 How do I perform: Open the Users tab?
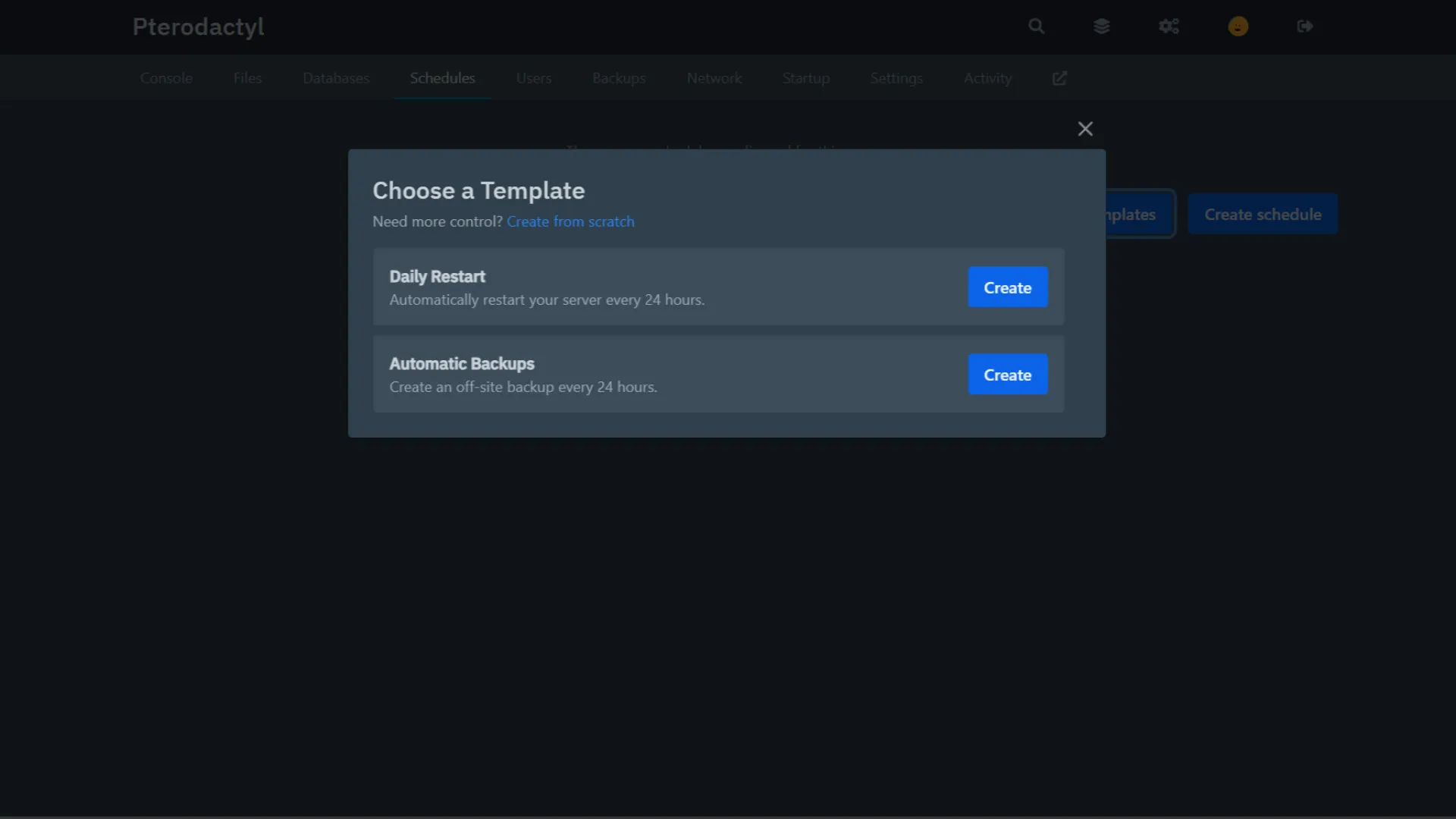pyautogui.click(x=534, y=78)
